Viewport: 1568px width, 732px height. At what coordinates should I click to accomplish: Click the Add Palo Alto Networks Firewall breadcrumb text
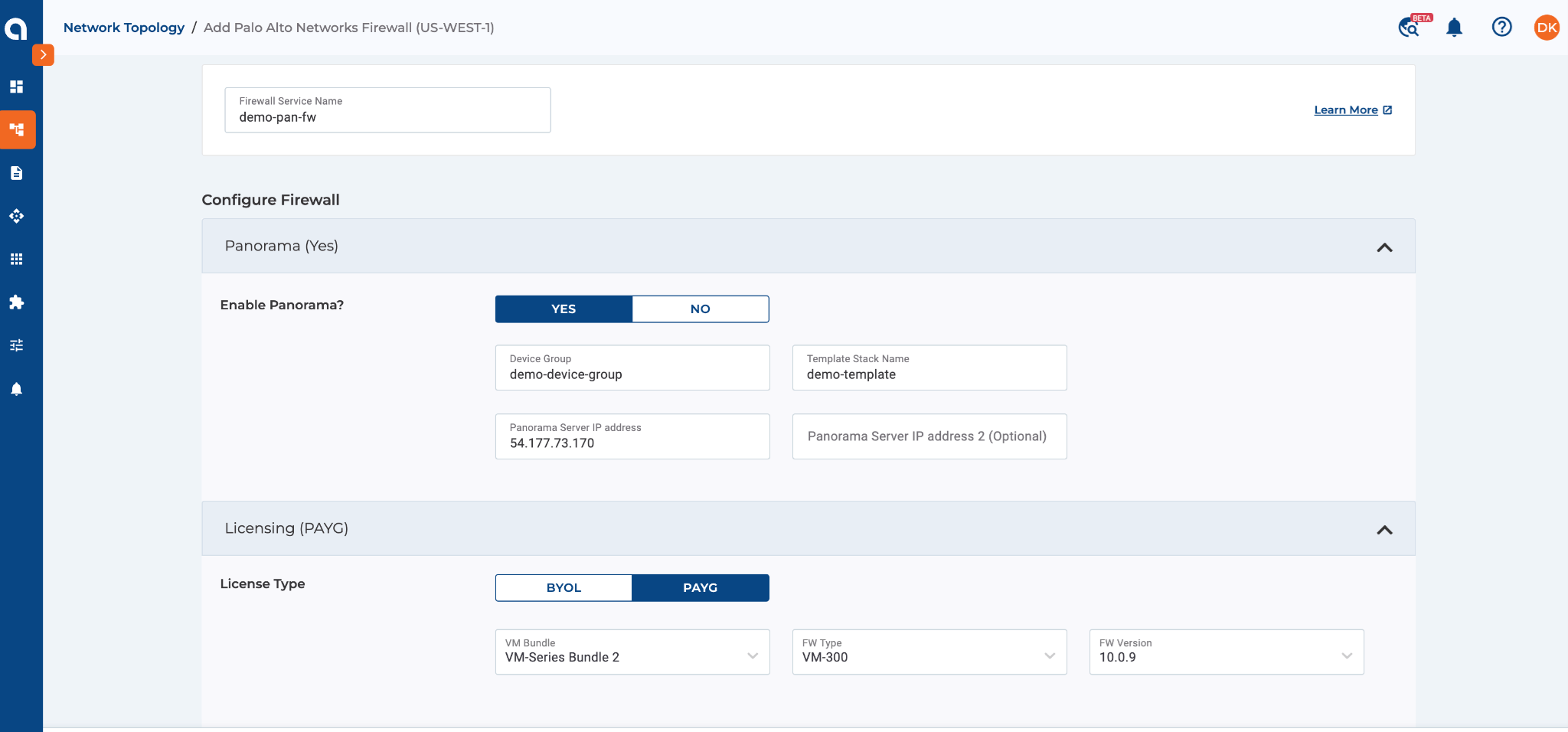point(348,28)
